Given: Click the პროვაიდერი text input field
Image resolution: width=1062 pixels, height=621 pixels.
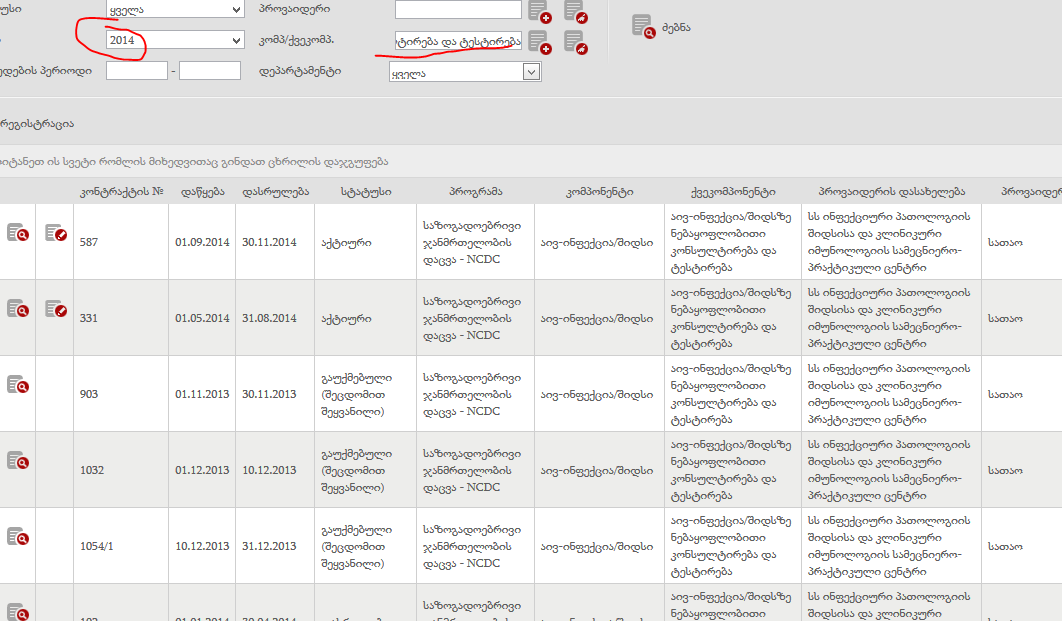Looking at the screenshot, I should [458, 10].
